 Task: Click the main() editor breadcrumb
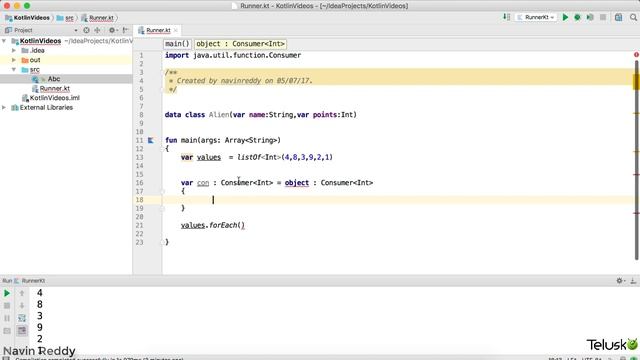pyautogui.click(x=177, y=44)
